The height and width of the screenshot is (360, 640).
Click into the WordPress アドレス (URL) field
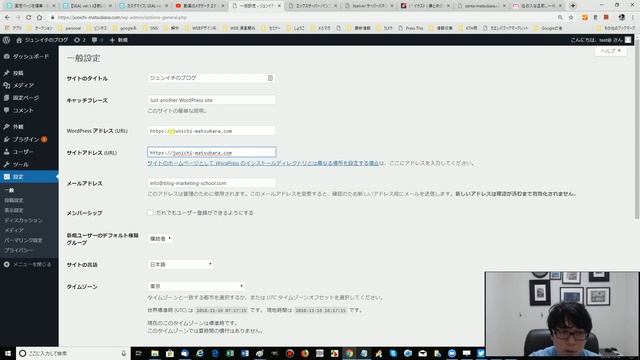pyautogui.click(x=211, y=131)
